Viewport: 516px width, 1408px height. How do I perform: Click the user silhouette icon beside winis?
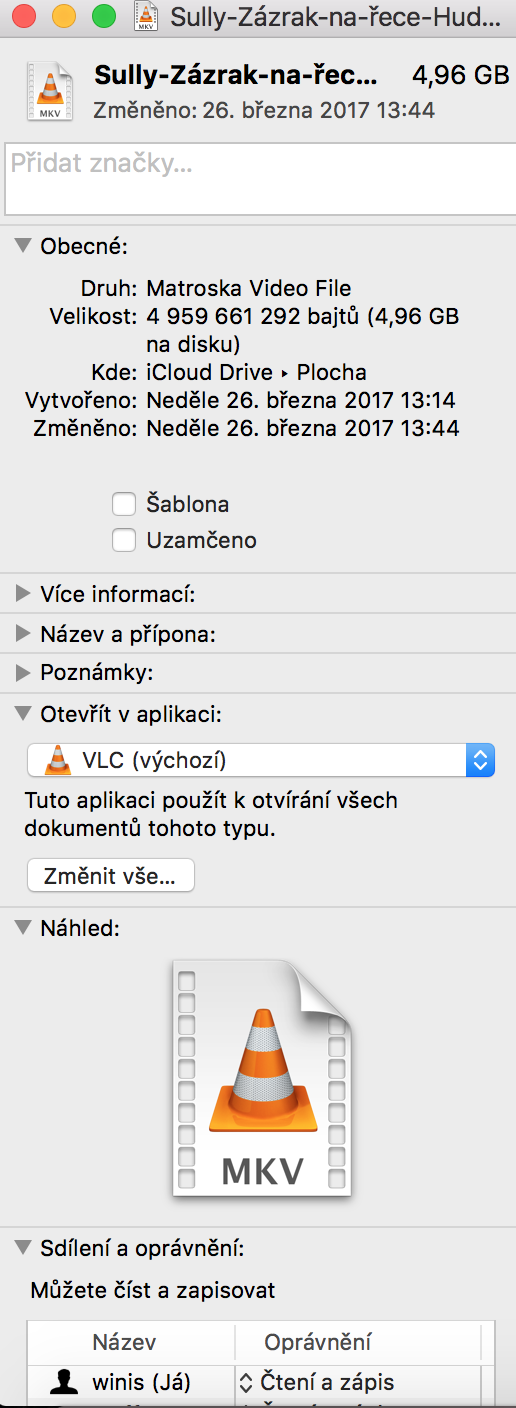64,1383
